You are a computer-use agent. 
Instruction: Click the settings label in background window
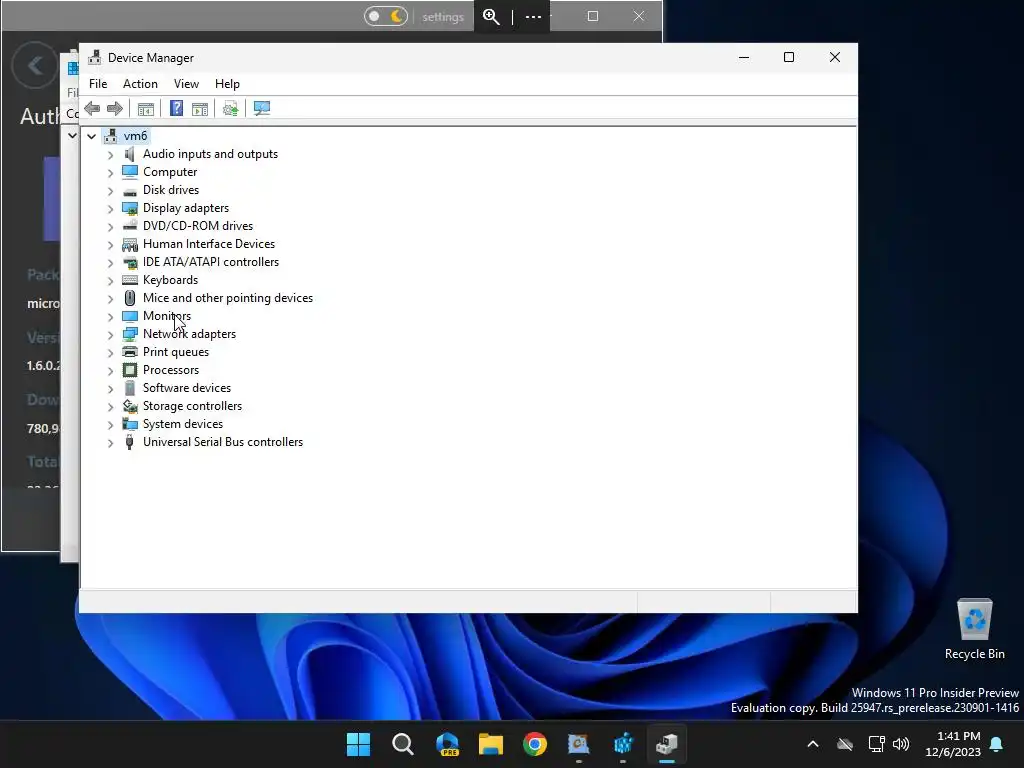[x=443, y=17]
